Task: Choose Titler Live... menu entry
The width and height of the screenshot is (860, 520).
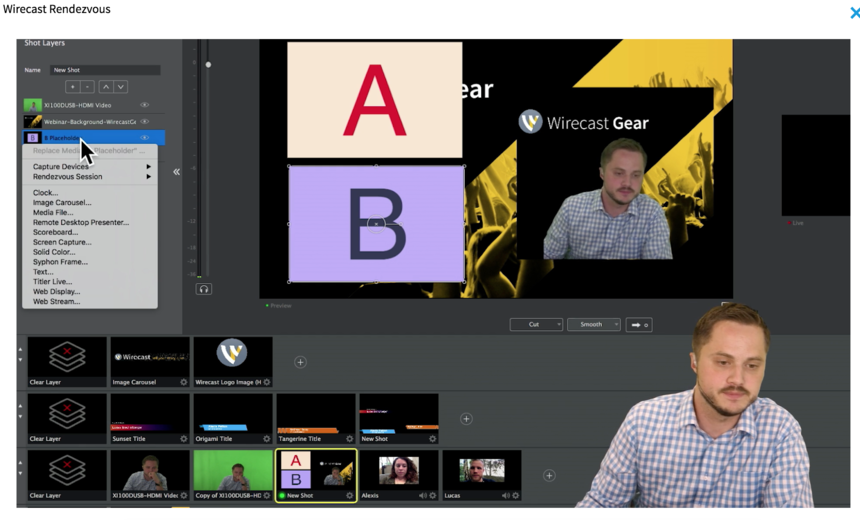Action: pyautogui.click(x=52, y=281)
